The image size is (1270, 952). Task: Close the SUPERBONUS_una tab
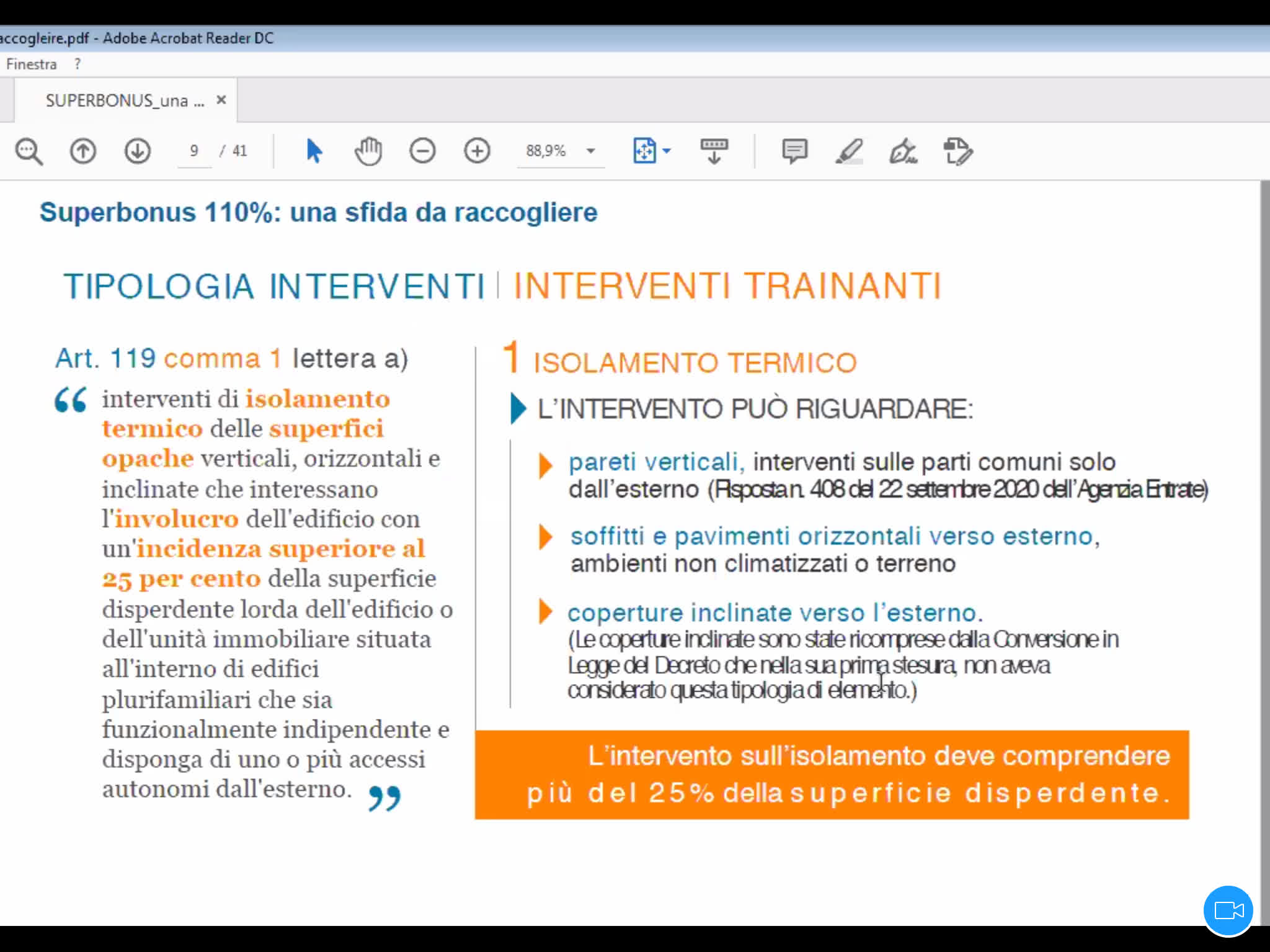coord(221,100)
